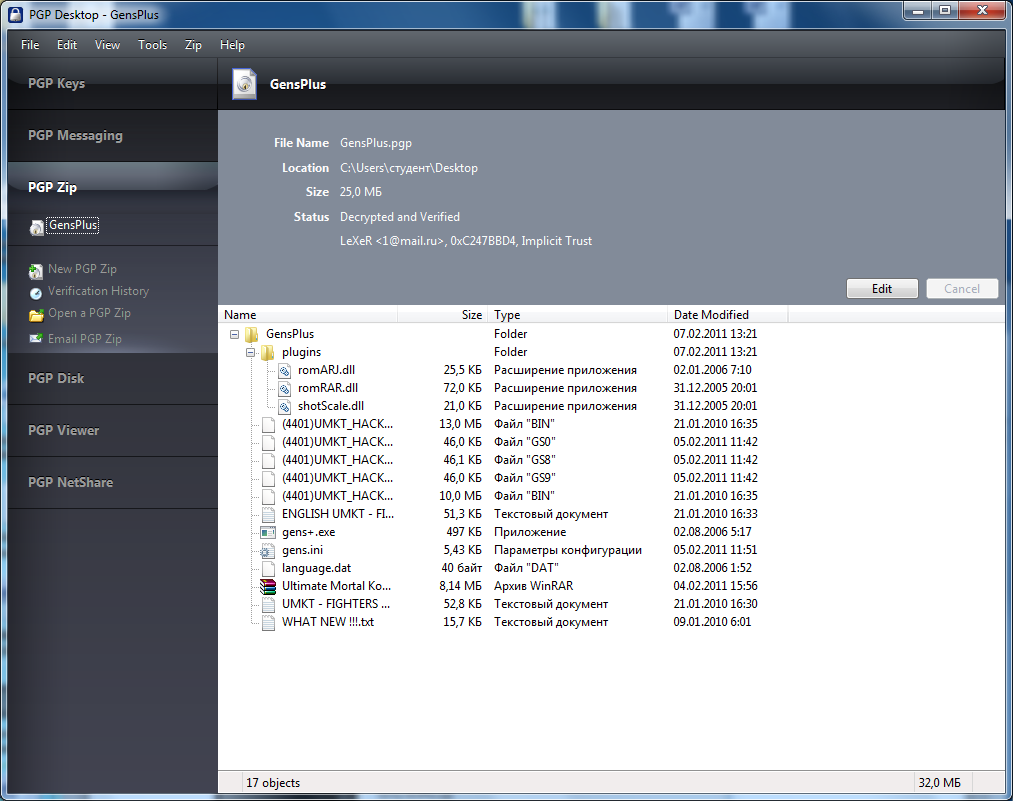The width and height of the screenshot is (1013, 801).
Task: Select the romRAR.dll file name
Action: point(328,388)
